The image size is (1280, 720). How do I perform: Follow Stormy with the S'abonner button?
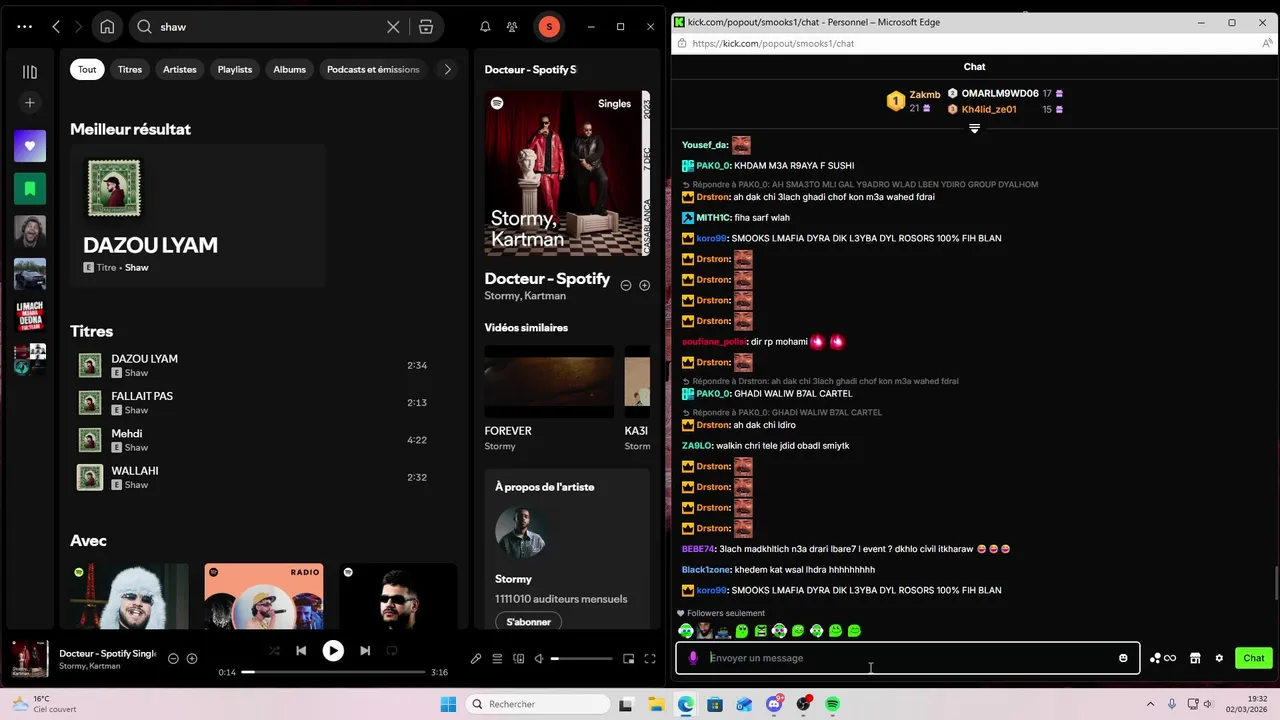(x=528, y=622)
